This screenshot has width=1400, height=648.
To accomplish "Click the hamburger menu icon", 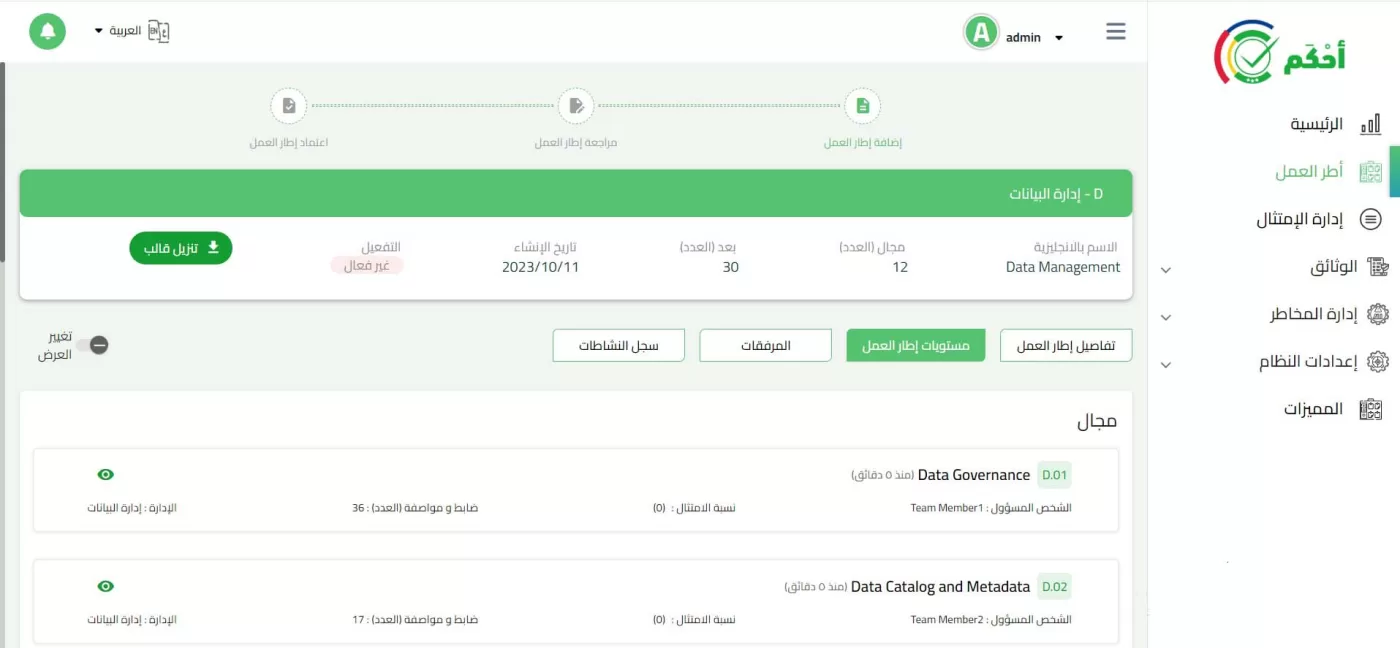I will pyautogui.click(x=1115, y=31).
